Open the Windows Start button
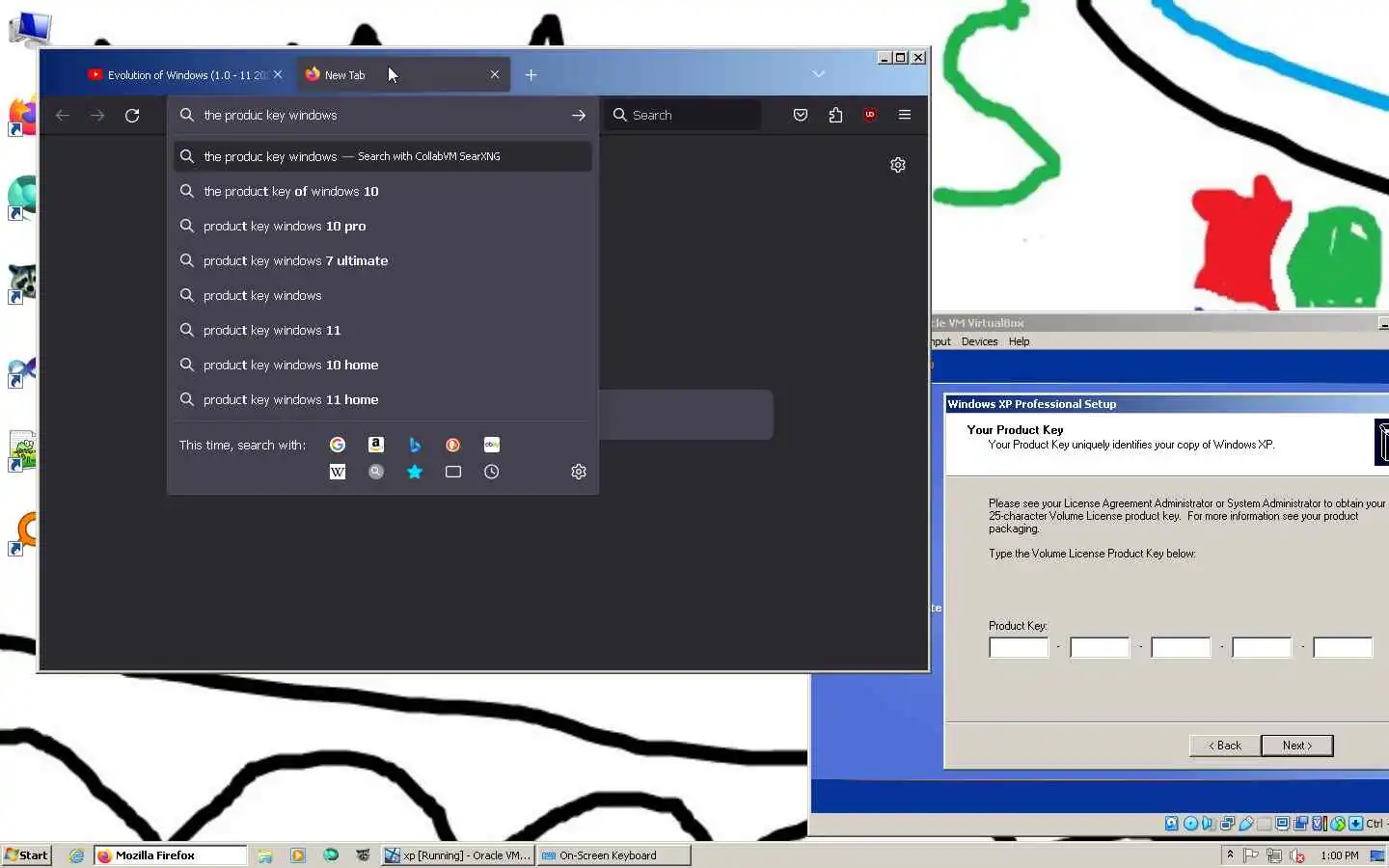This screenshot has height=868, width=1389. (x=27, y=854)
